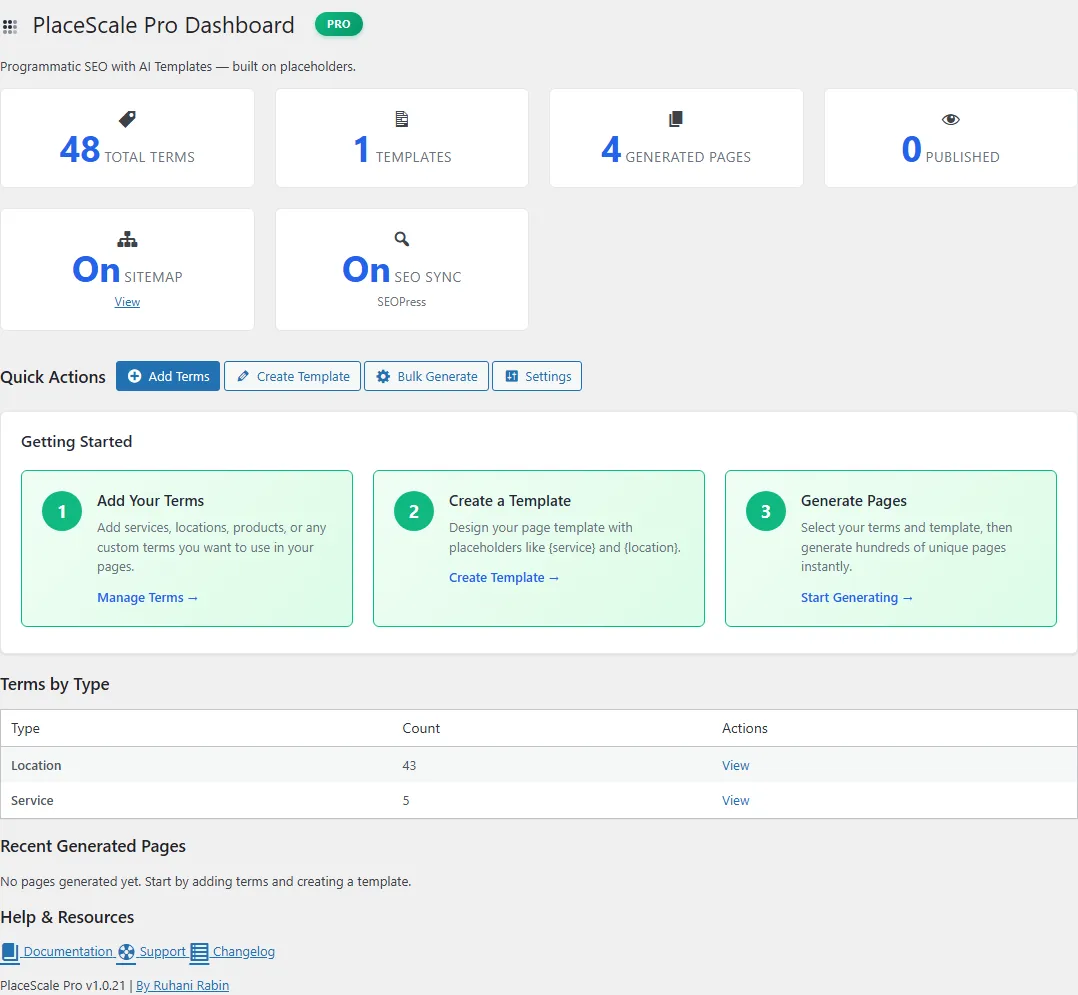This screenshot has width=1078, height=995.
Task: Click the grid icon beside the dashboard title
Action: (10, 24)
